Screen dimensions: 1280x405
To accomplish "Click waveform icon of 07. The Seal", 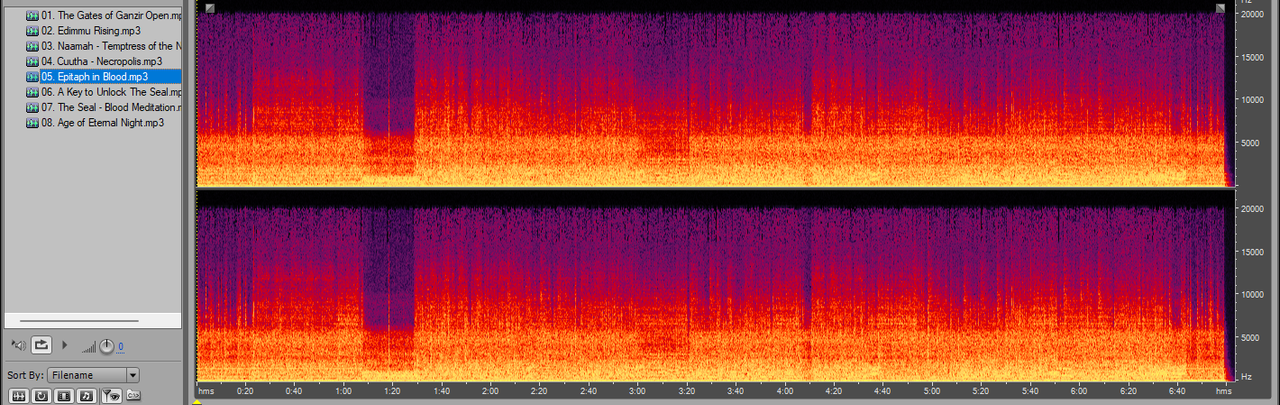I will point(32,107).
